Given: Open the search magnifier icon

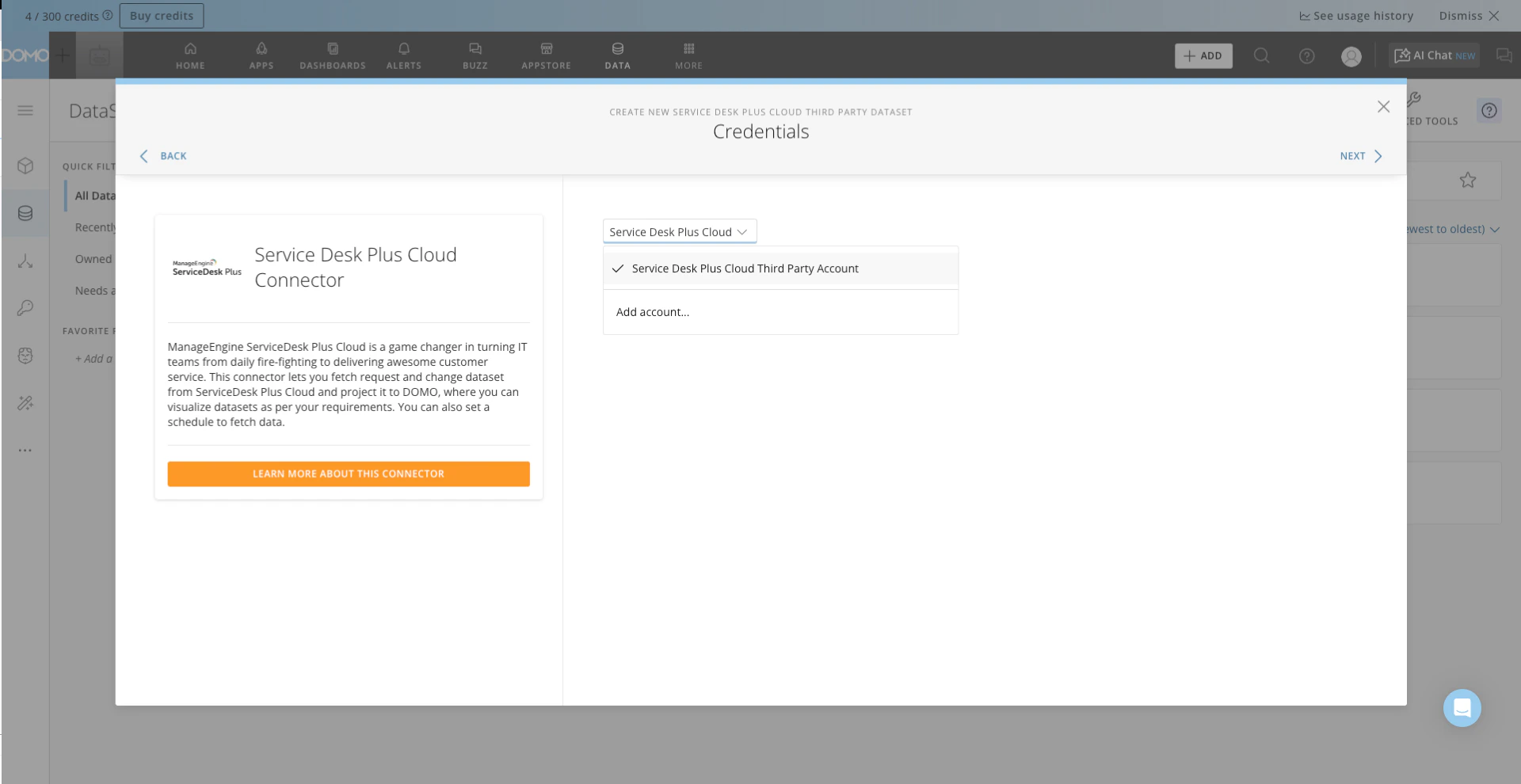Looking at the screenshot, I should (x=1262, y=55).
